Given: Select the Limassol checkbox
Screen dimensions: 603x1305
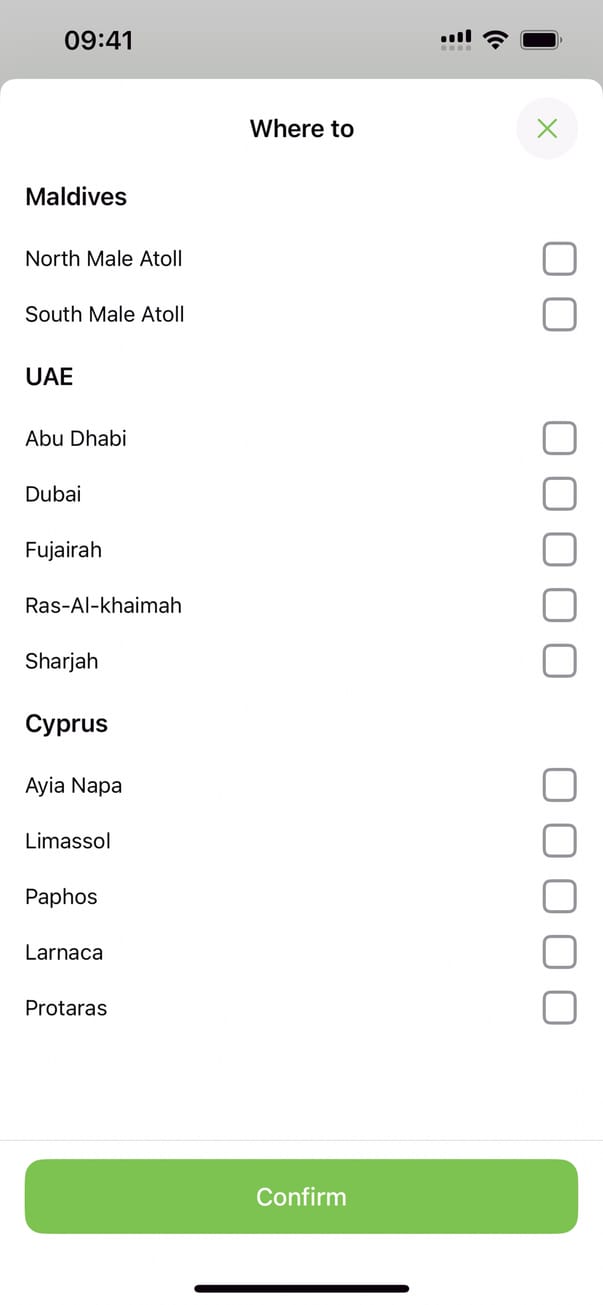Looking at the screenshot, I should pos(559,841).
